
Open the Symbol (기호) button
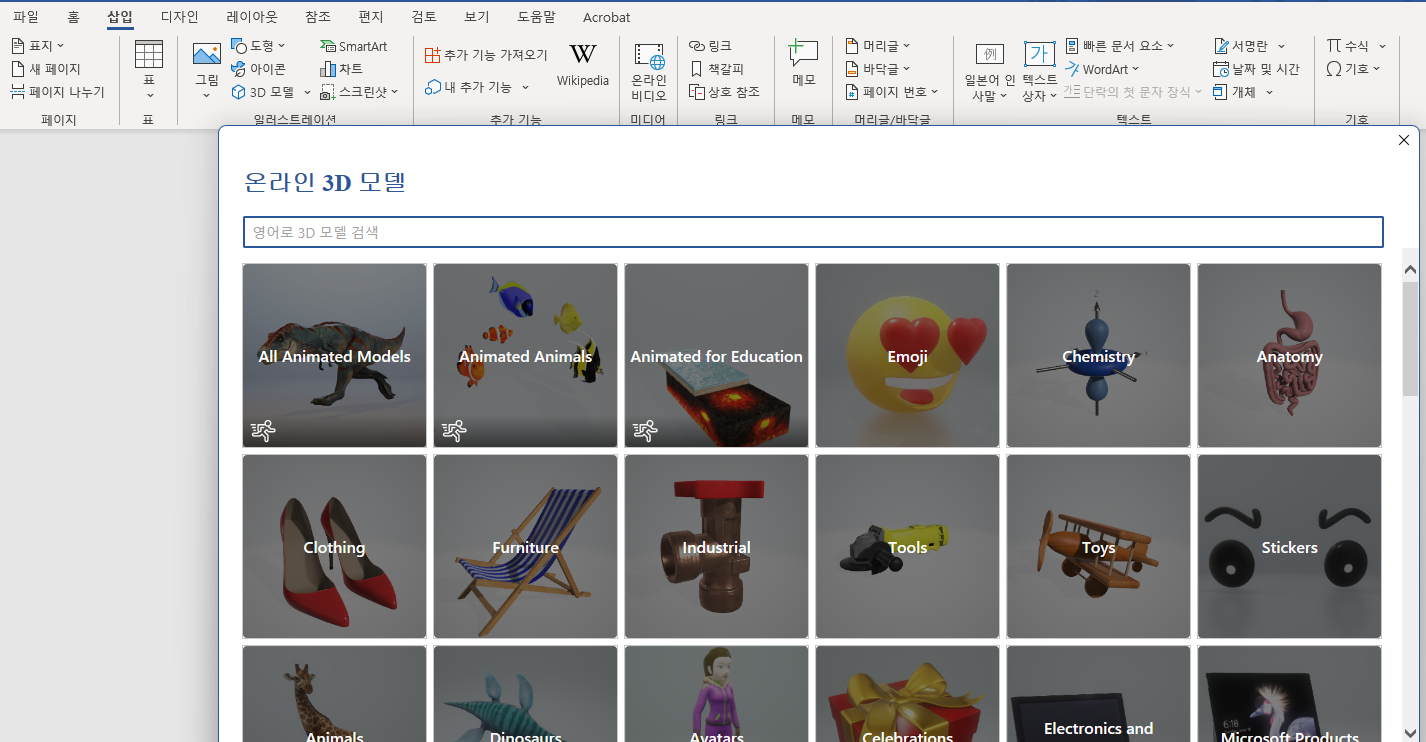[x=1353, y=69]
